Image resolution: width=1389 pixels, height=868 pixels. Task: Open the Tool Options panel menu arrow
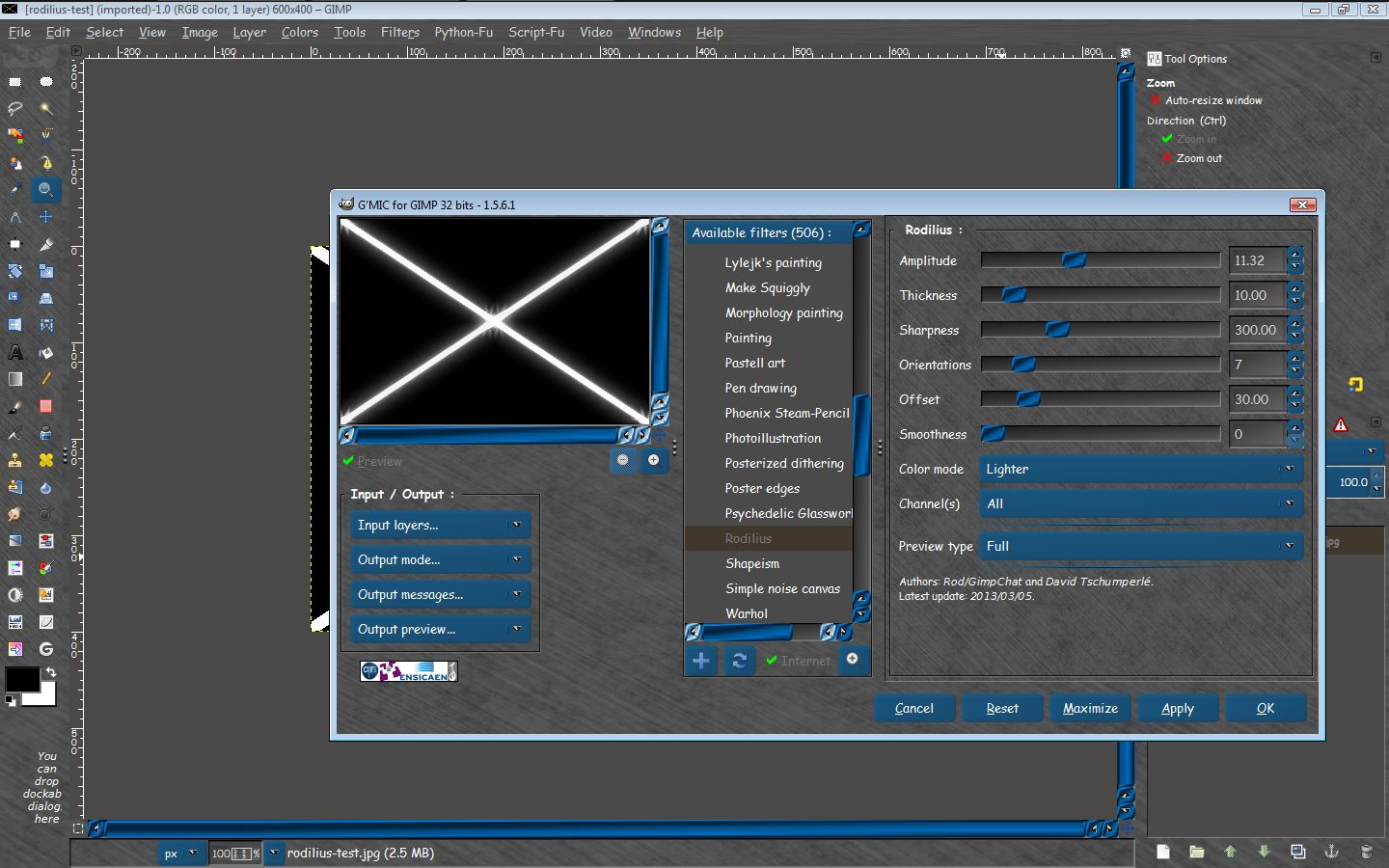pyautogui.click(x=1375, y=58)
